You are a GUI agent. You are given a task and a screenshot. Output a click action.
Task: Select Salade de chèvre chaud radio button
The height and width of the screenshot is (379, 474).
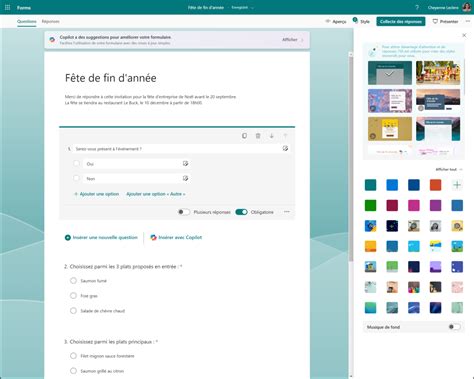73,311
